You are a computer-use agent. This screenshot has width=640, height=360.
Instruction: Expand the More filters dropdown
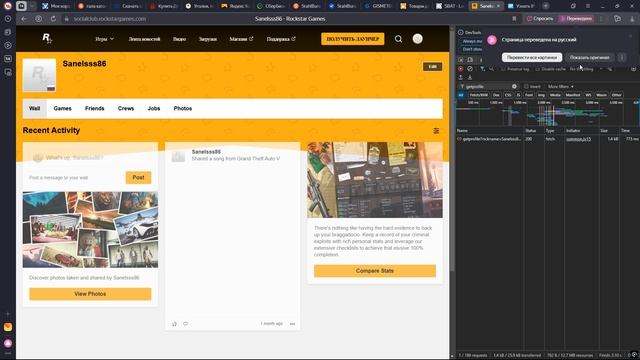click(x=560, y=87)
